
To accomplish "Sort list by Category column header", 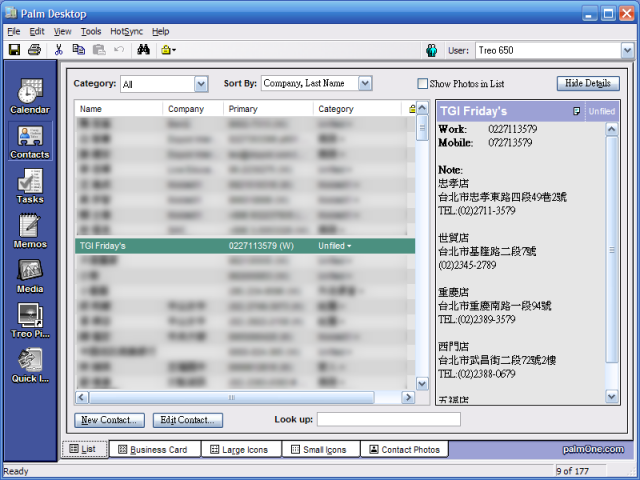I will 357,109.
